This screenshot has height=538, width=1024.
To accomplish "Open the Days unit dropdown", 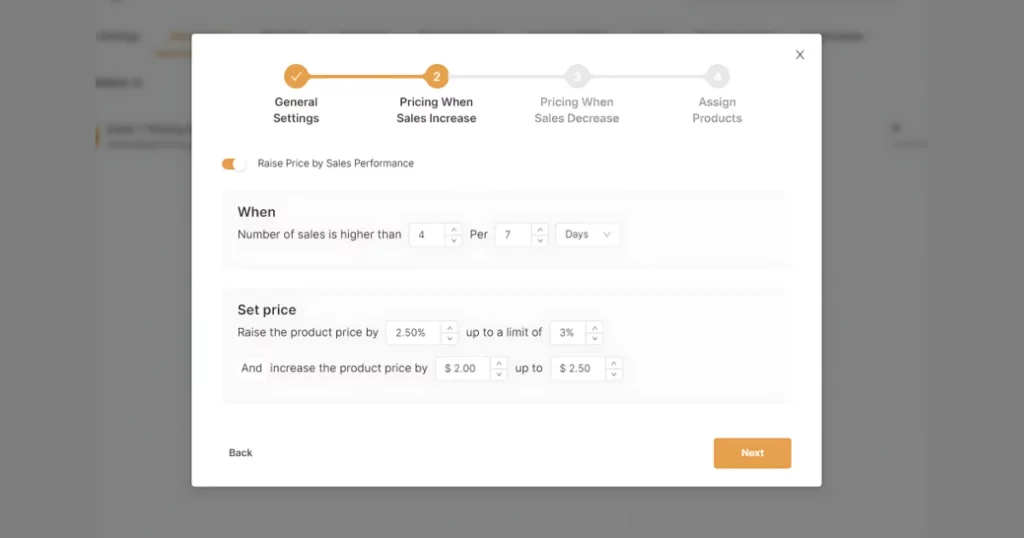I will [x=587, y=234].
